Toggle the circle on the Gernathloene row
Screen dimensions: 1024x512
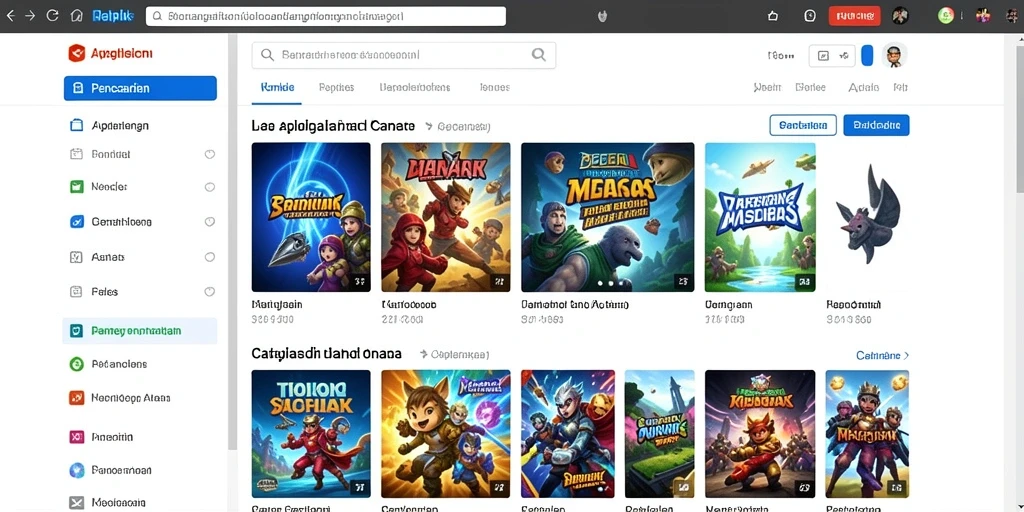tap(210, 222)
